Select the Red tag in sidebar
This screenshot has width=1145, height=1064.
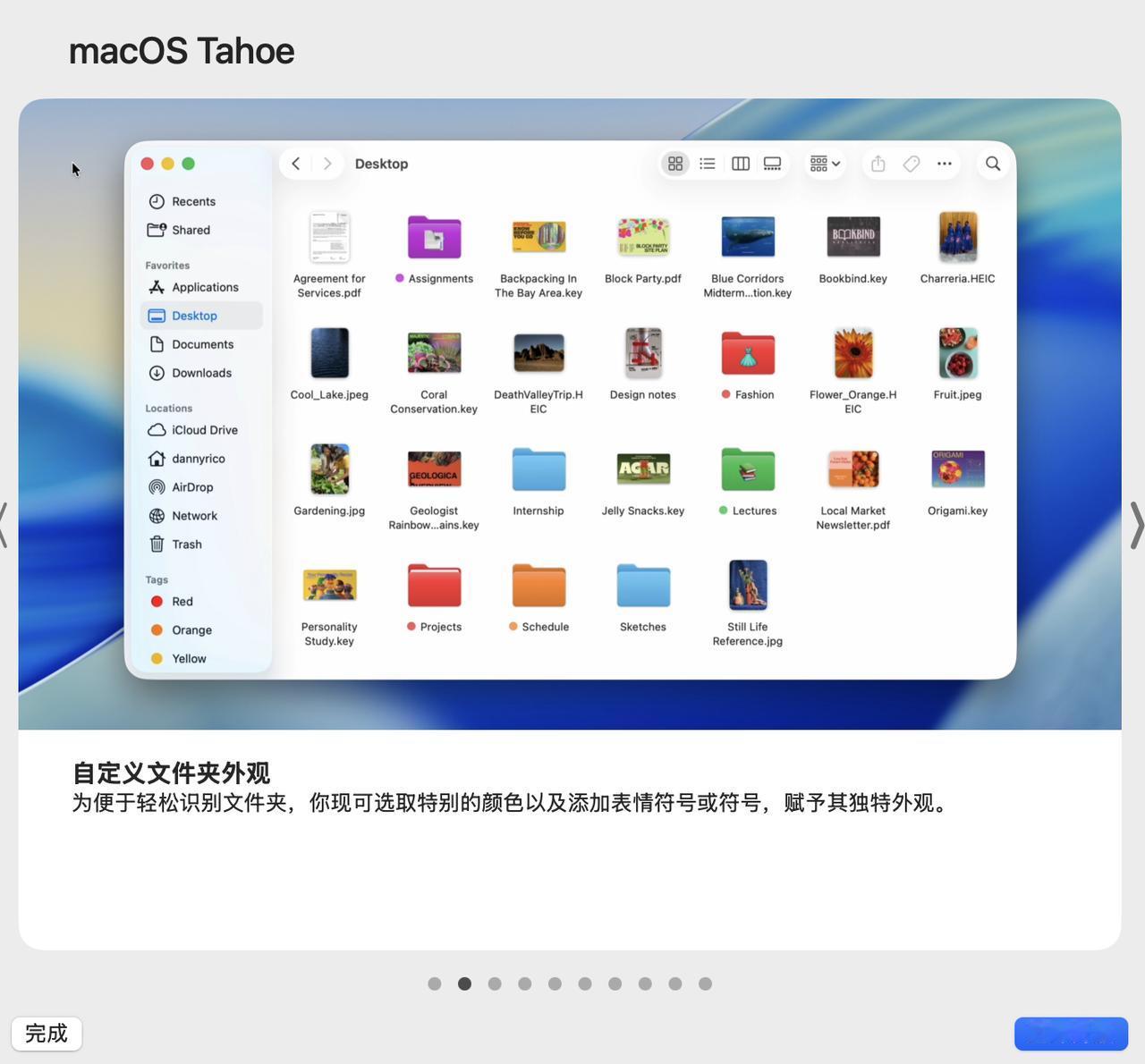[x=201, y=602]
